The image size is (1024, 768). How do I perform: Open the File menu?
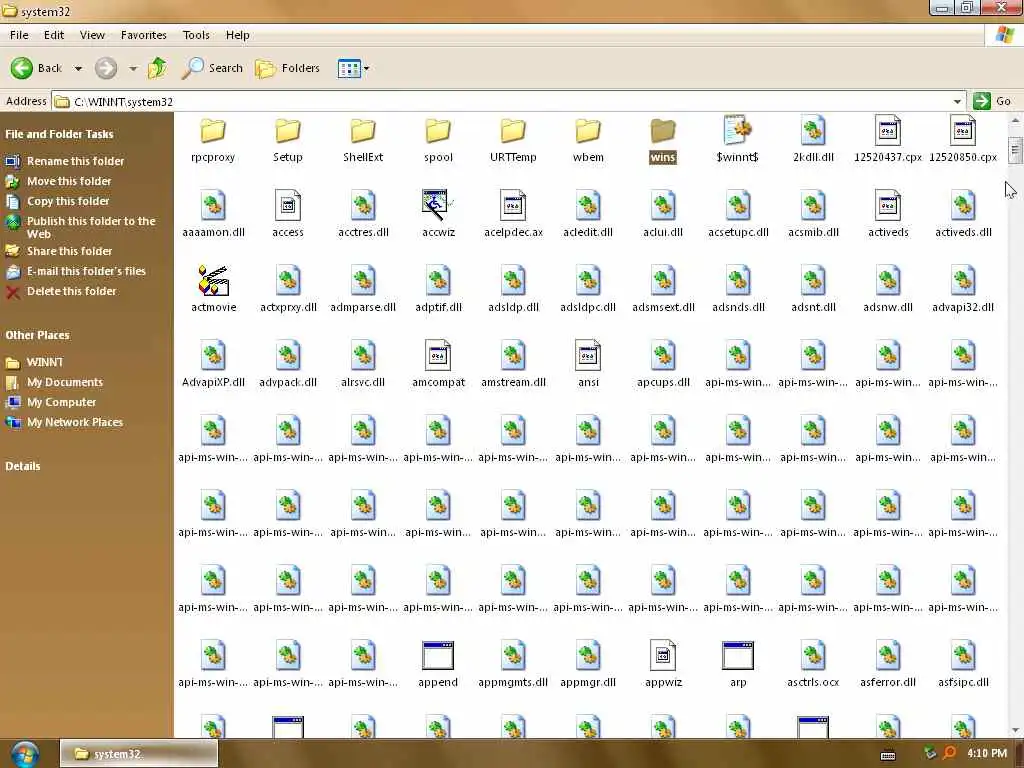point(19,35)
